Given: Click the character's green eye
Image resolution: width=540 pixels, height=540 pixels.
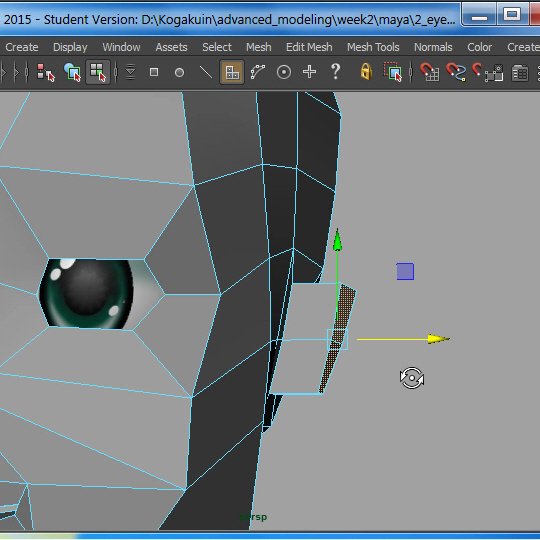Looking at the screenshot, I should coord(86,294).
